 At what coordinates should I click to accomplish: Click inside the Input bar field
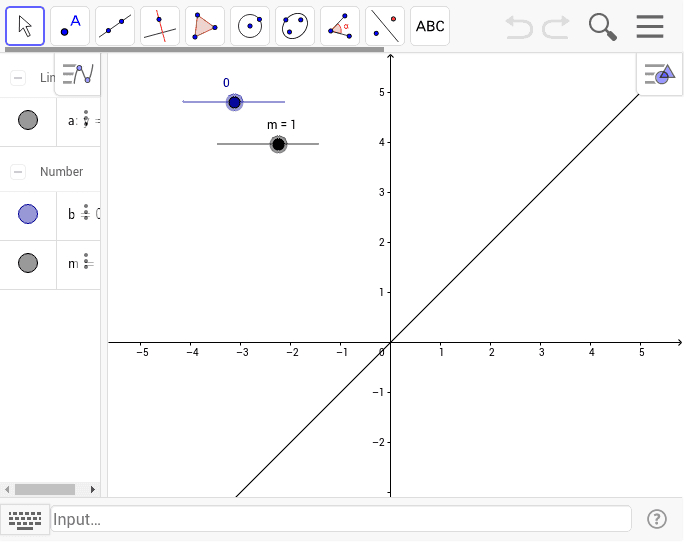[341, 519]
